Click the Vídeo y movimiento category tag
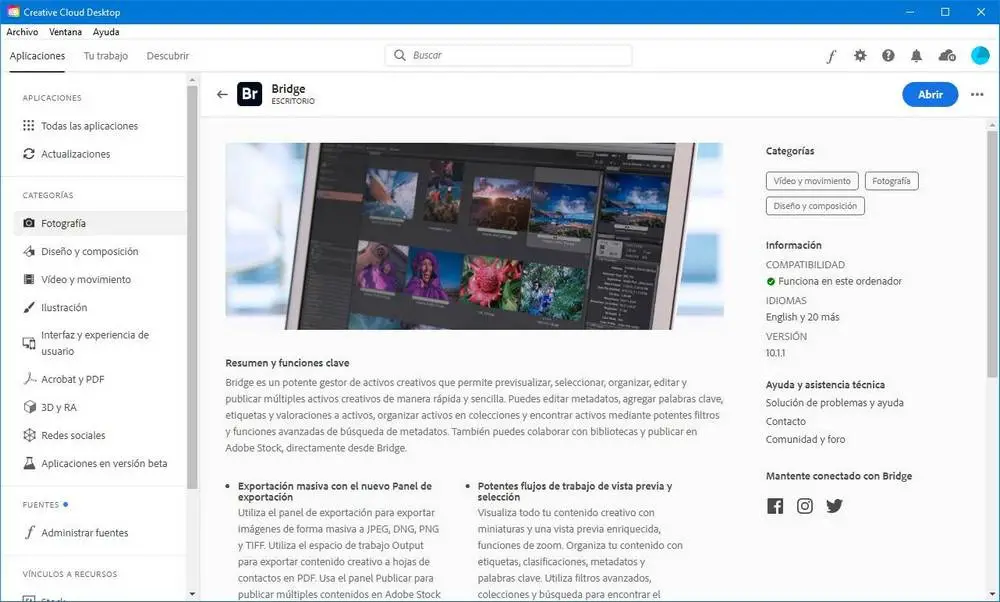1000x602 pixels. [812, 181]
